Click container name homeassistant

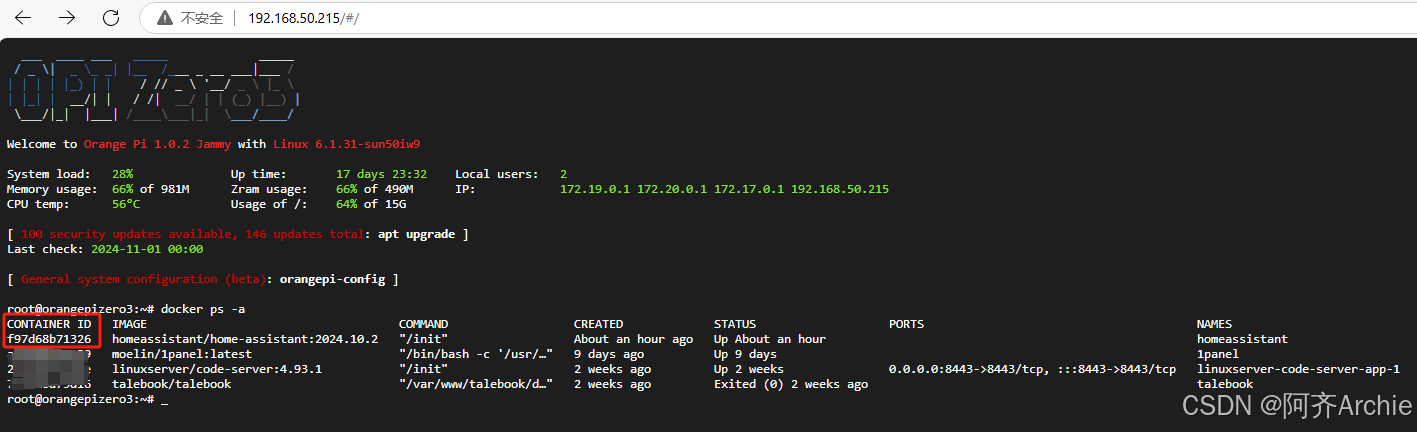1242,339
